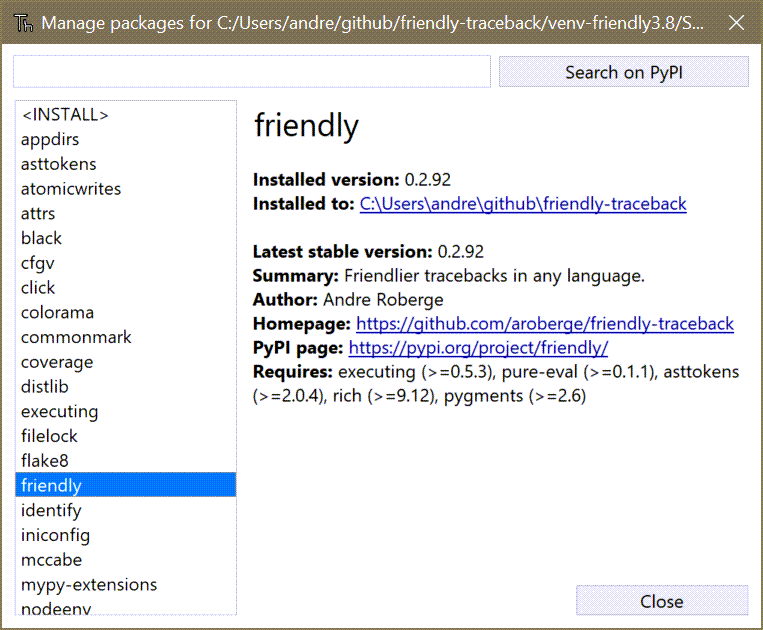763x630 pixels.
Task: Select the highlighted friendly package
Action: pyautogui.click(x=126, y=485)
